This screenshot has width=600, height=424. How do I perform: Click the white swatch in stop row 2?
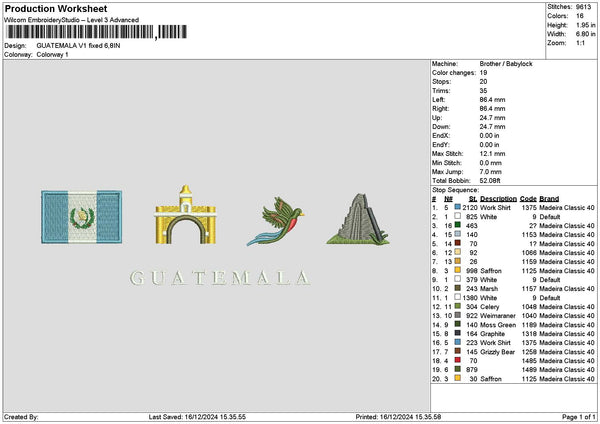[x=457, y=216]
